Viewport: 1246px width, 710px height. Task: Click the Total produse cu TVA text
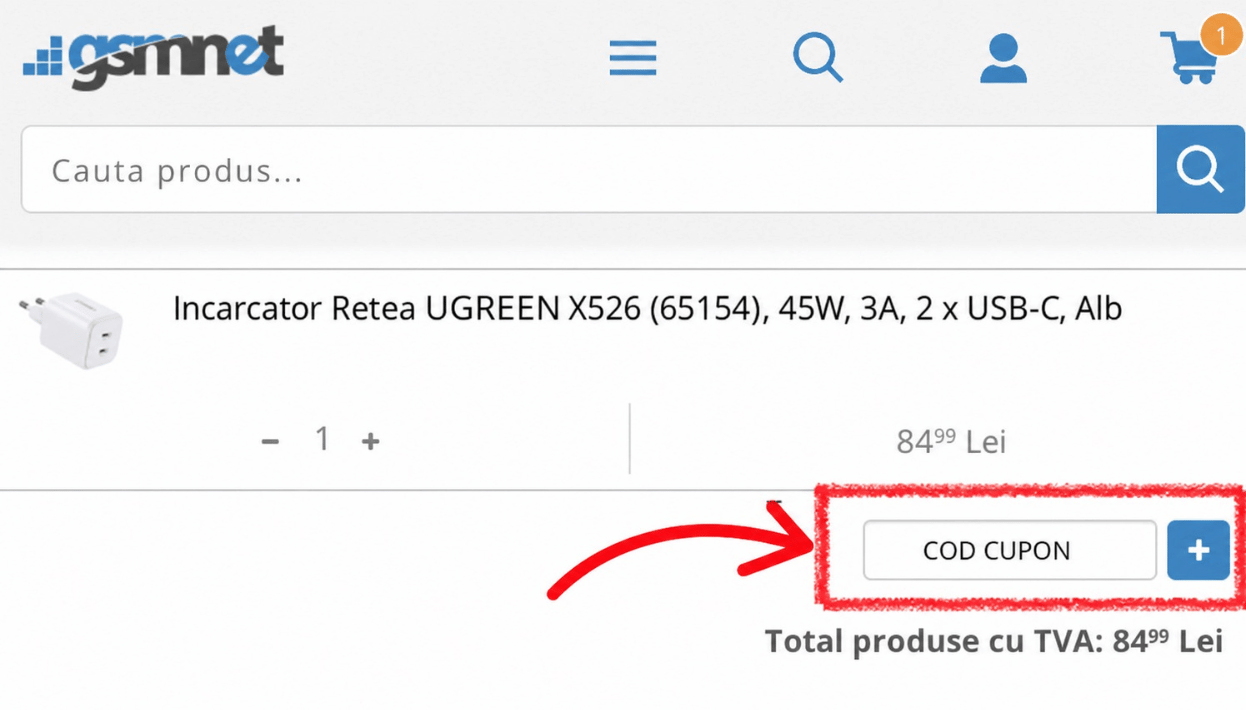[994, 641]
